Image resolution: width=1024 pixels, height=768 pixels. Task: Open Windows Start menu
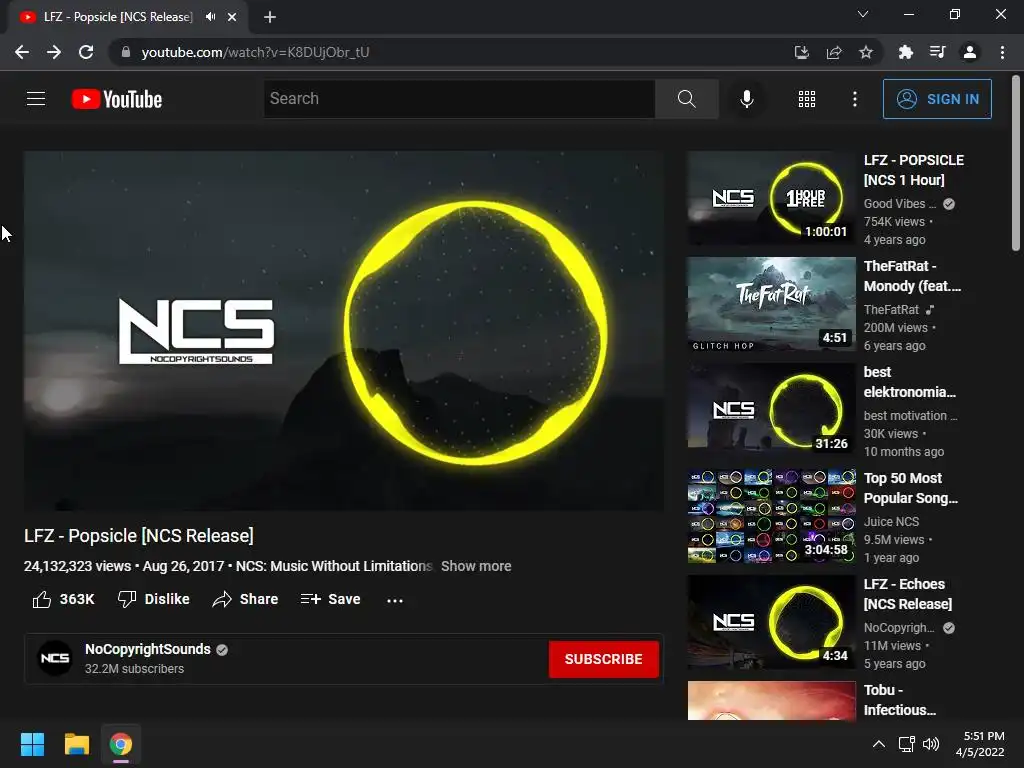32,744
